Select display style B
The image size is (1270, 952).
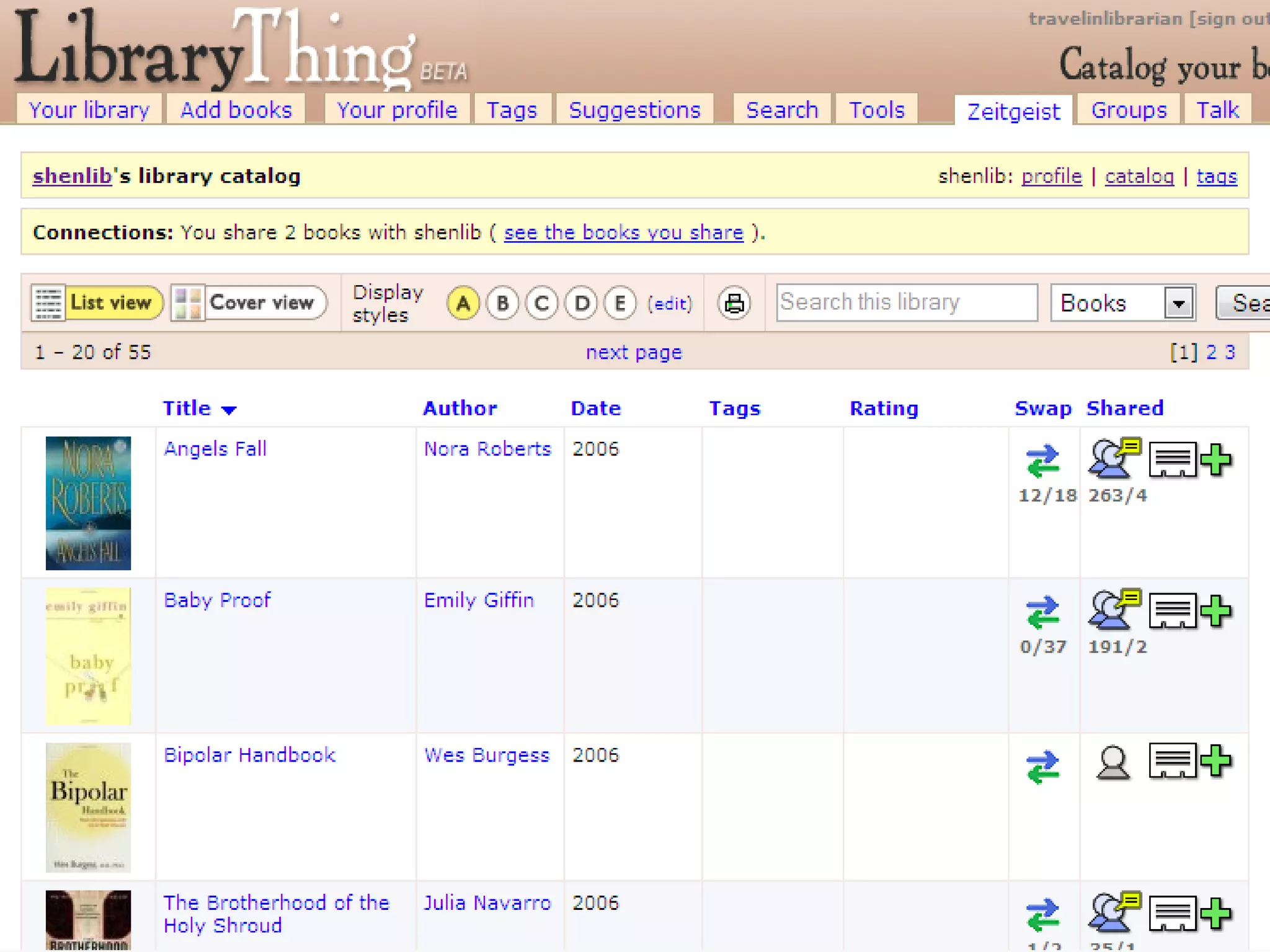click(502, 303)
